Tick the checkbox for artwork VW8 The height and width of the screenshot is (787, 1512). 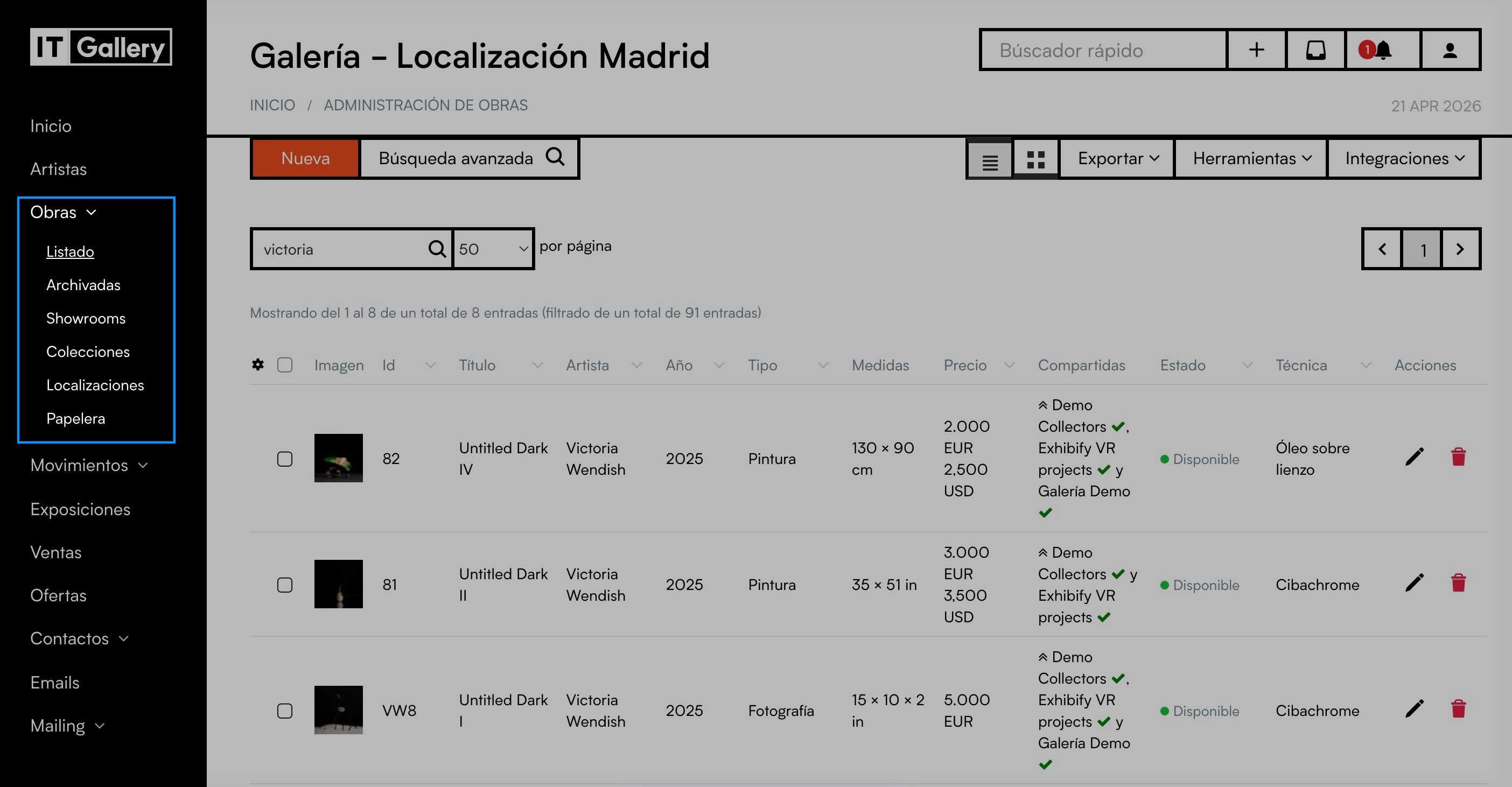285,711
